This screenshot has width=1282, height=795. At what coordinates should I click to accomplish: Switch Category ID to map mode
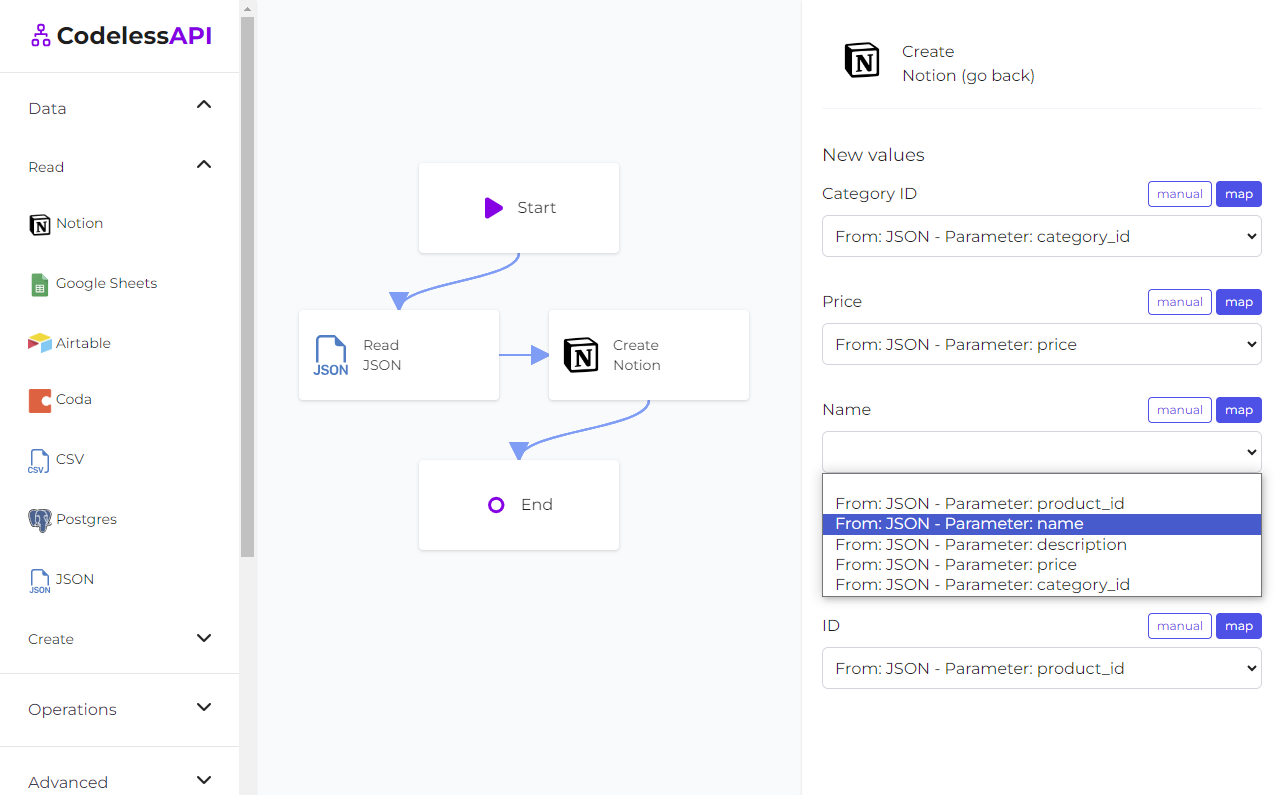tap(1239, 194)
